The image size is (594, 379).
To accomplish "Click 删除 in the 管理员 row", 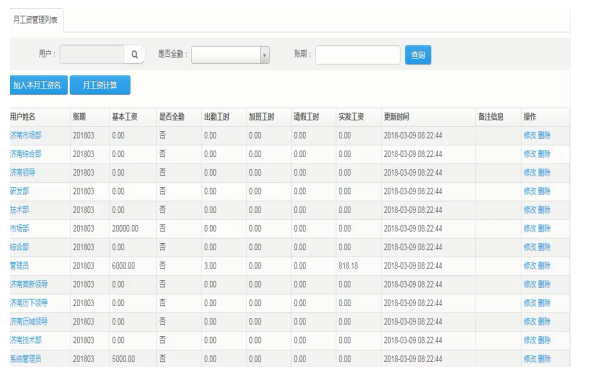I will pos(544,266).
